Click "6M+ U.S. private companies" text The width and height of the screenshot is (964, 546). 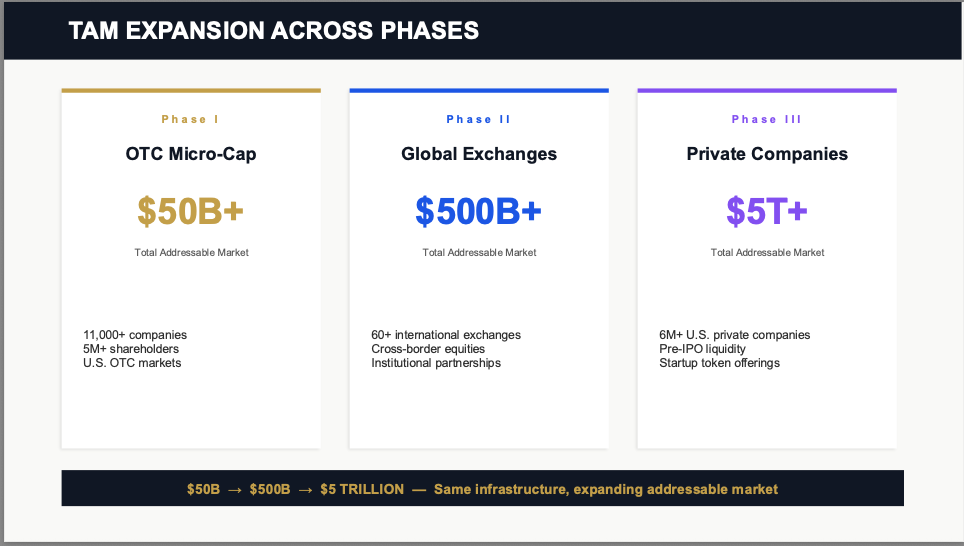[x=735, y=335]
